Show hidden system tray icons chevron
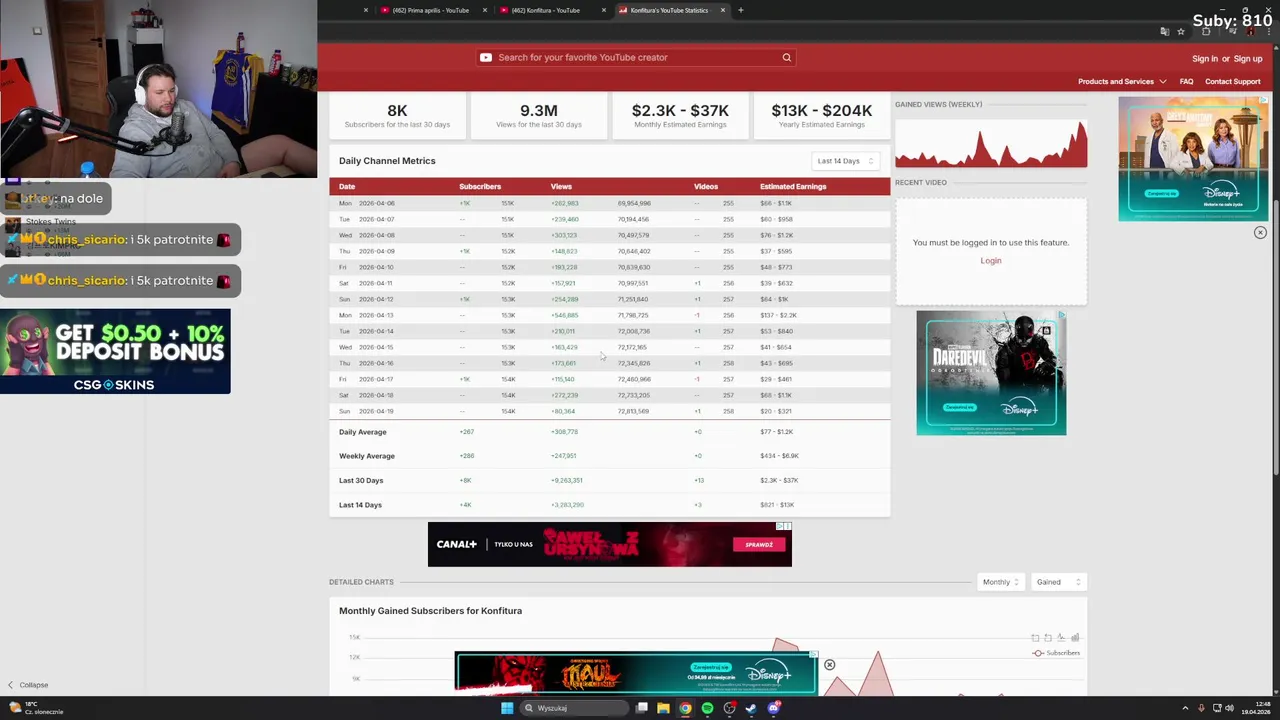This screenshot has width=1280, height=720. pyautogui.click(x=1185, y=708)
